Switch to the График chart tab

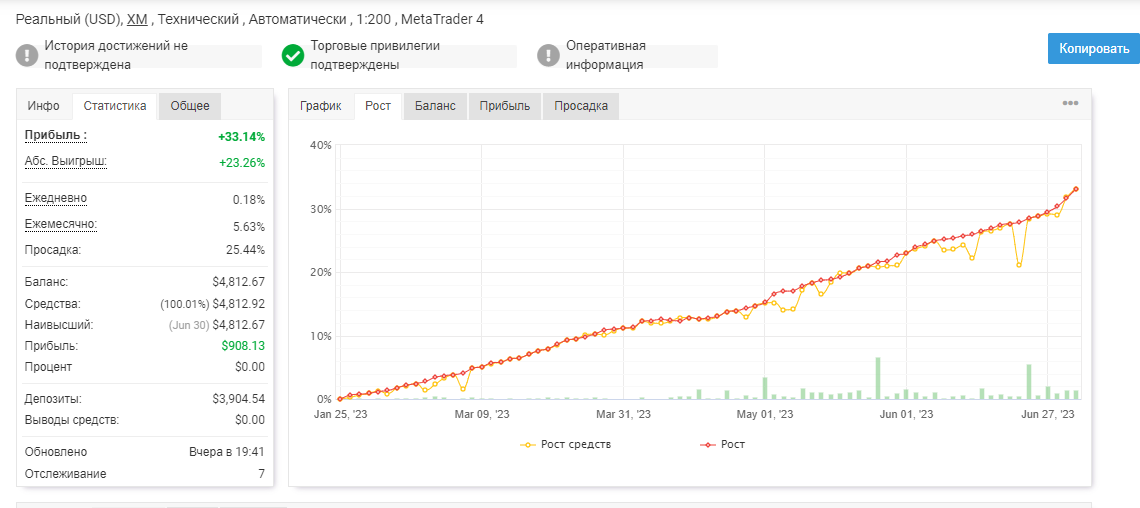(x=321, y=106)
